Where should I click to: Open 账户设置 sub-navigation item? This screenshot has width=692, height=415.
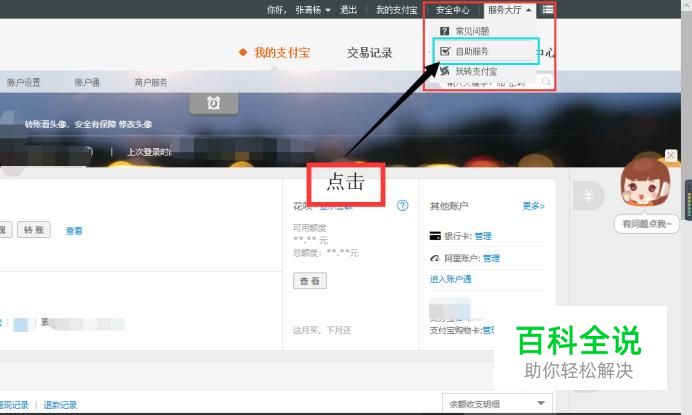[x=23, y=83]
